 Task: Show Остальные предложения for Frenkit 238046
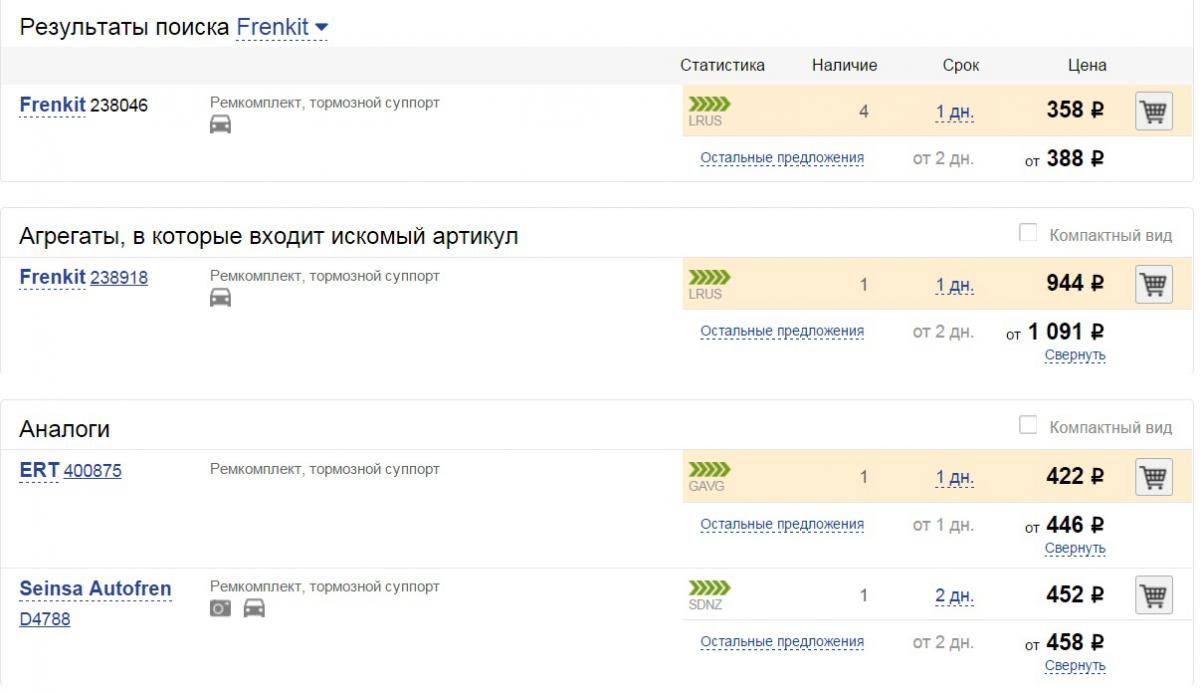[782, 158]
